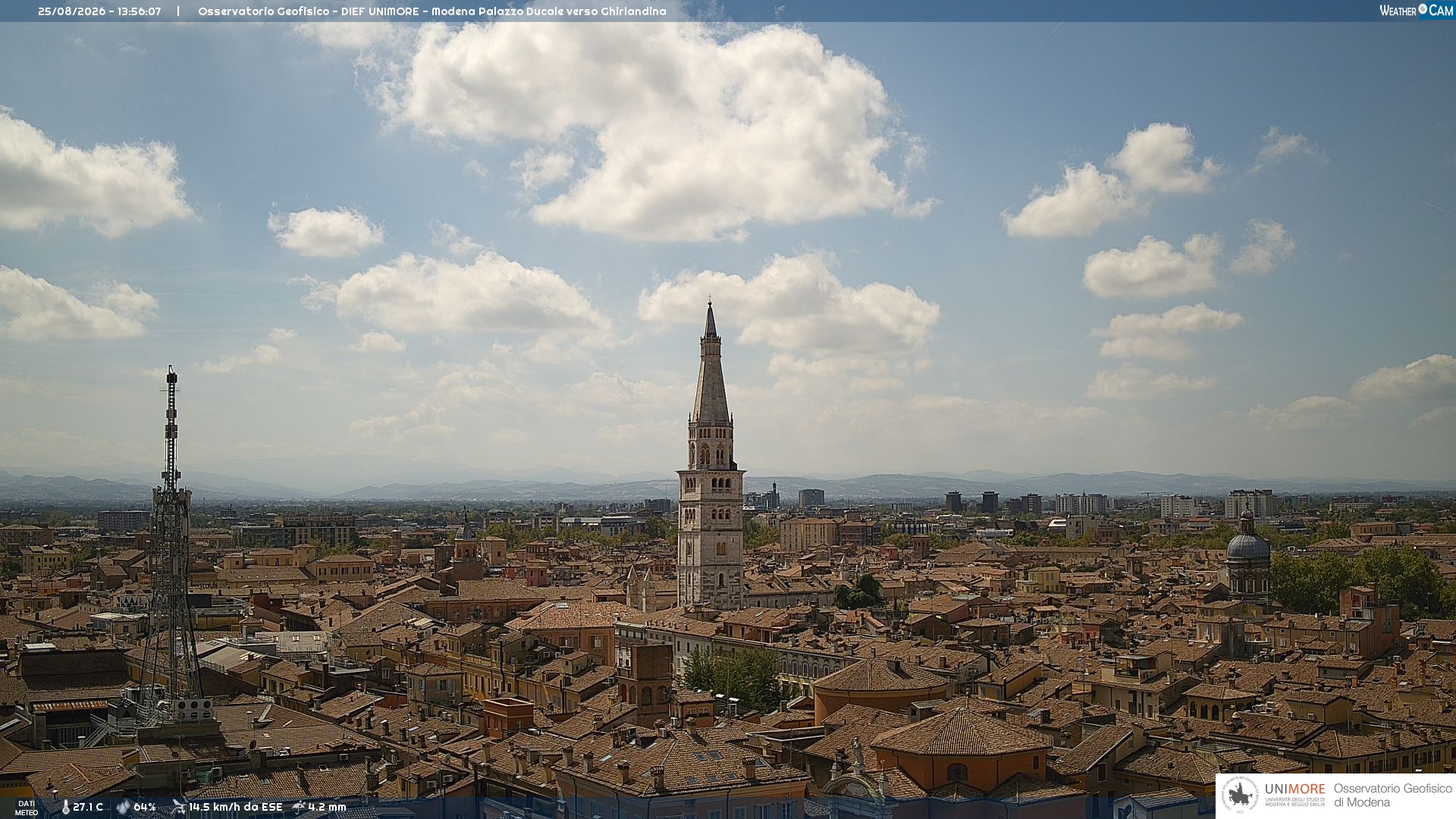Click the Università degli Studi subtitle text
This screenshot has width=1456, height=819.
click(x=1295, y=802)
